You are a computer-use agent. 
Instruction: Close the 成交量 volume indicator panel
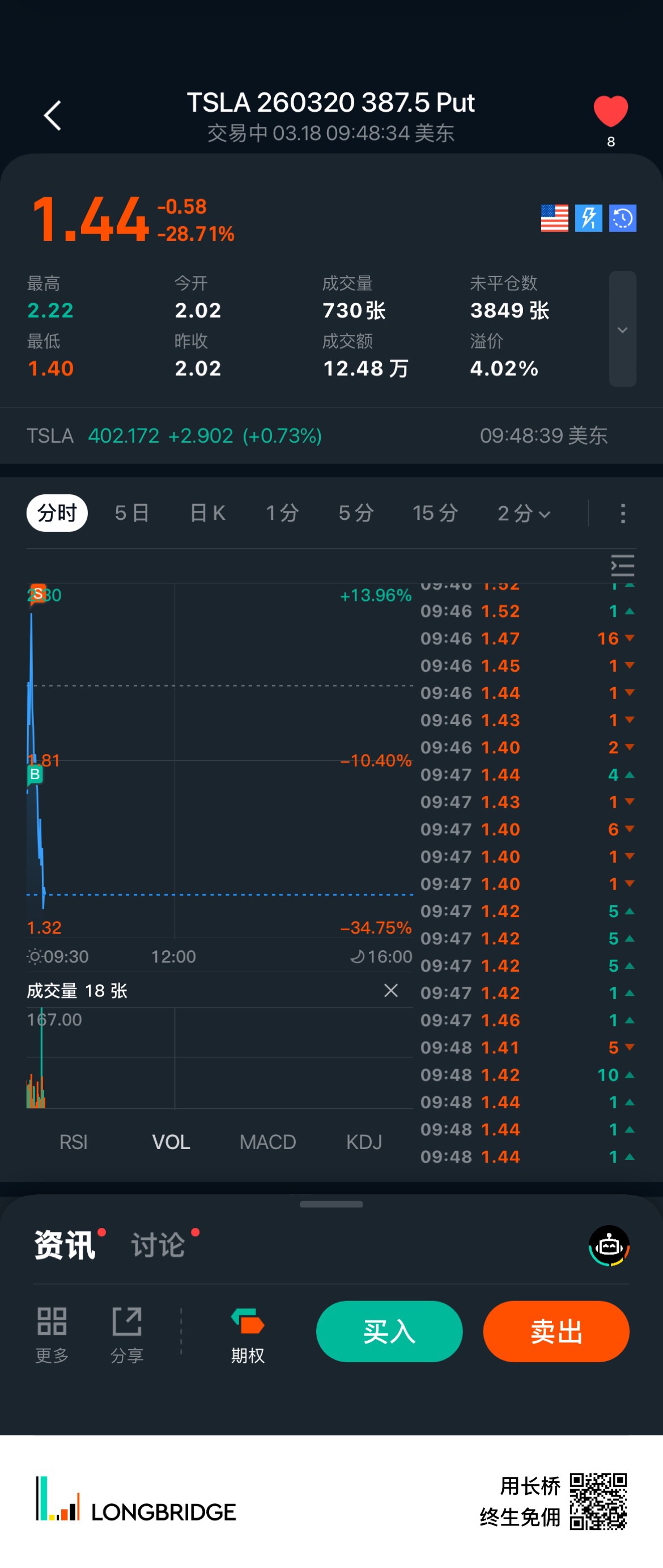pyautogui.click(x=391, y=990)
